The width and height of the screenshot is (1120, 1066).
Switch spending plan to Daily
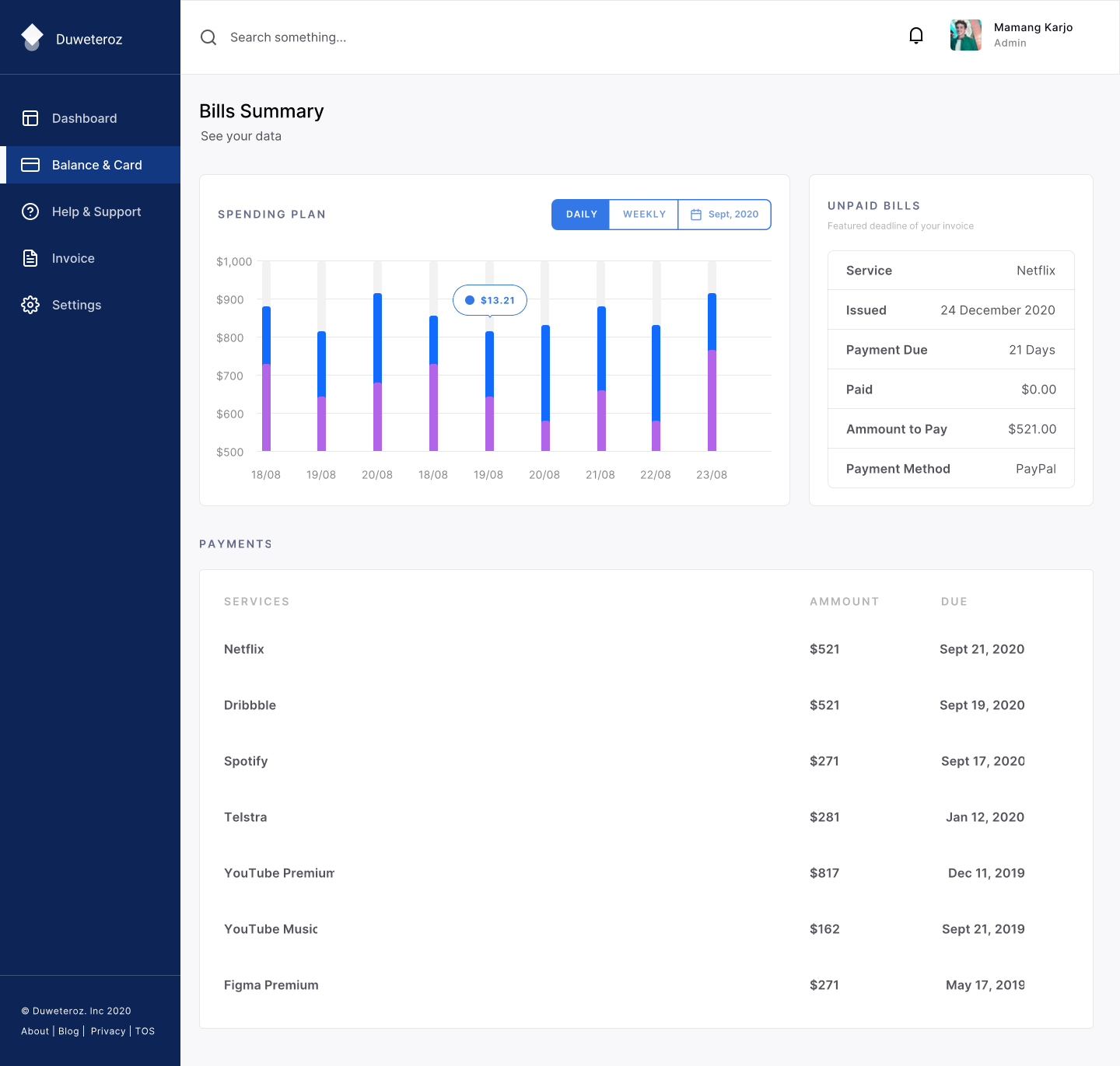581,215
